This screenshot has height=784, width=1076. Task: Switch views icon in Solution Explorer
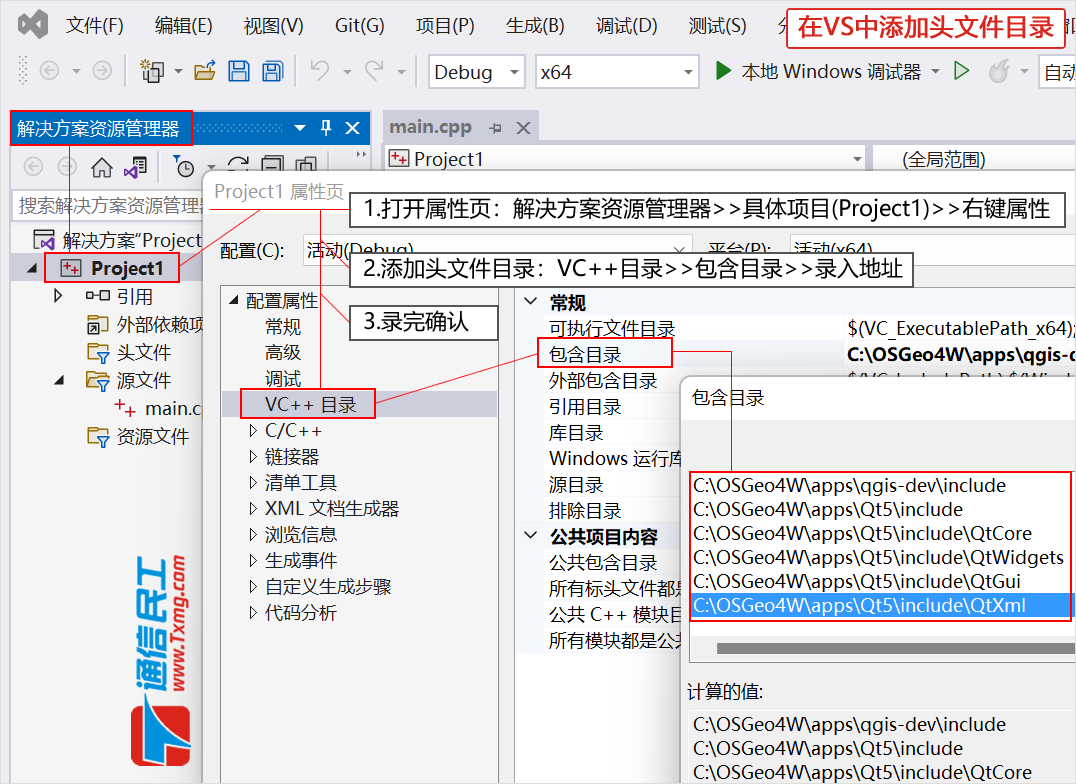pyautogui.click(x=136, y=167)
